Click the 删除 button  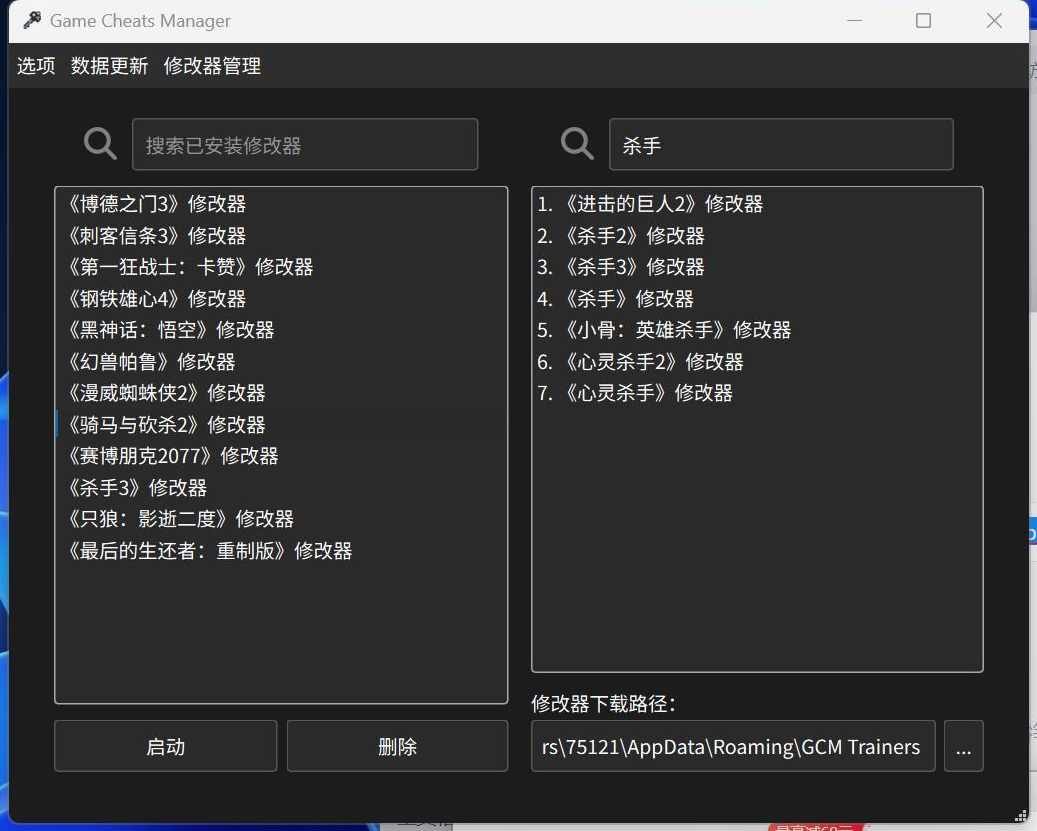[397, 746]
